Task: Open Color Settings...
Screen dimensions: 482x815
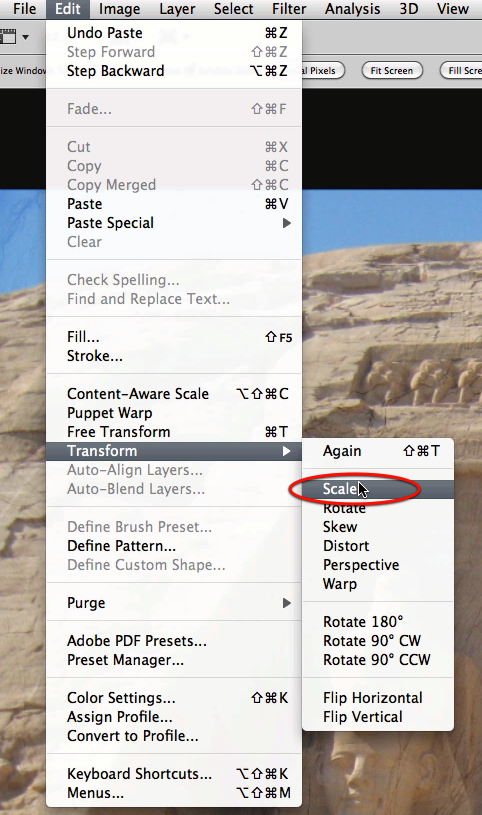Action: click(174, 698)
